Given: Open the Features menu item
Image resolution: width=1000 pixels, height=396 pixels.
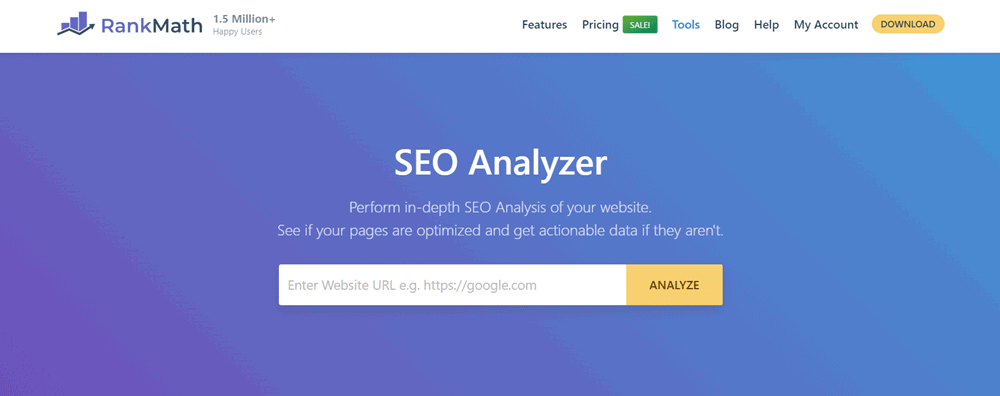Looking at the screenshot, I should pos(544,25).
